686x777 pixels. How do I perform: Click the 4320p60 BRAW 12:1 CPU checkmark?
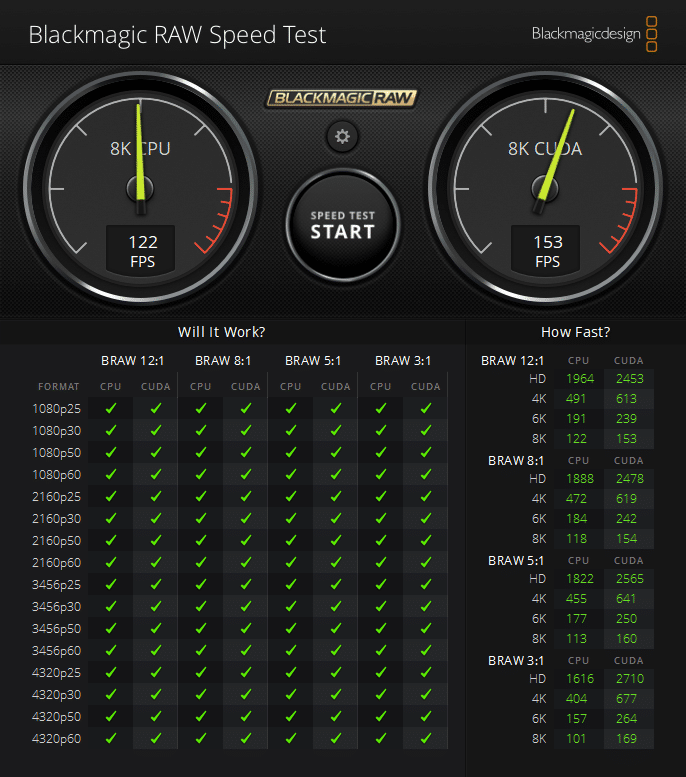111,738
